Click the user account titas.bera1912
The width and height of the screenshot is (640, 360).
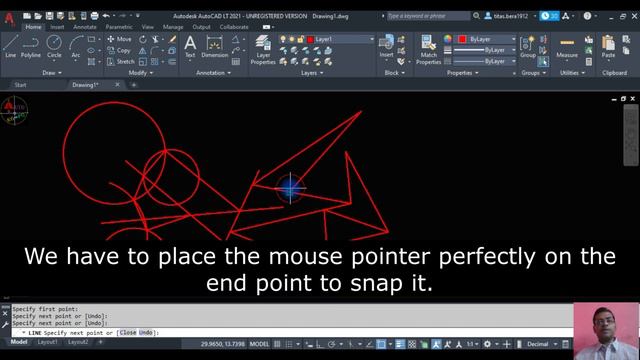(x=506, y=16)
